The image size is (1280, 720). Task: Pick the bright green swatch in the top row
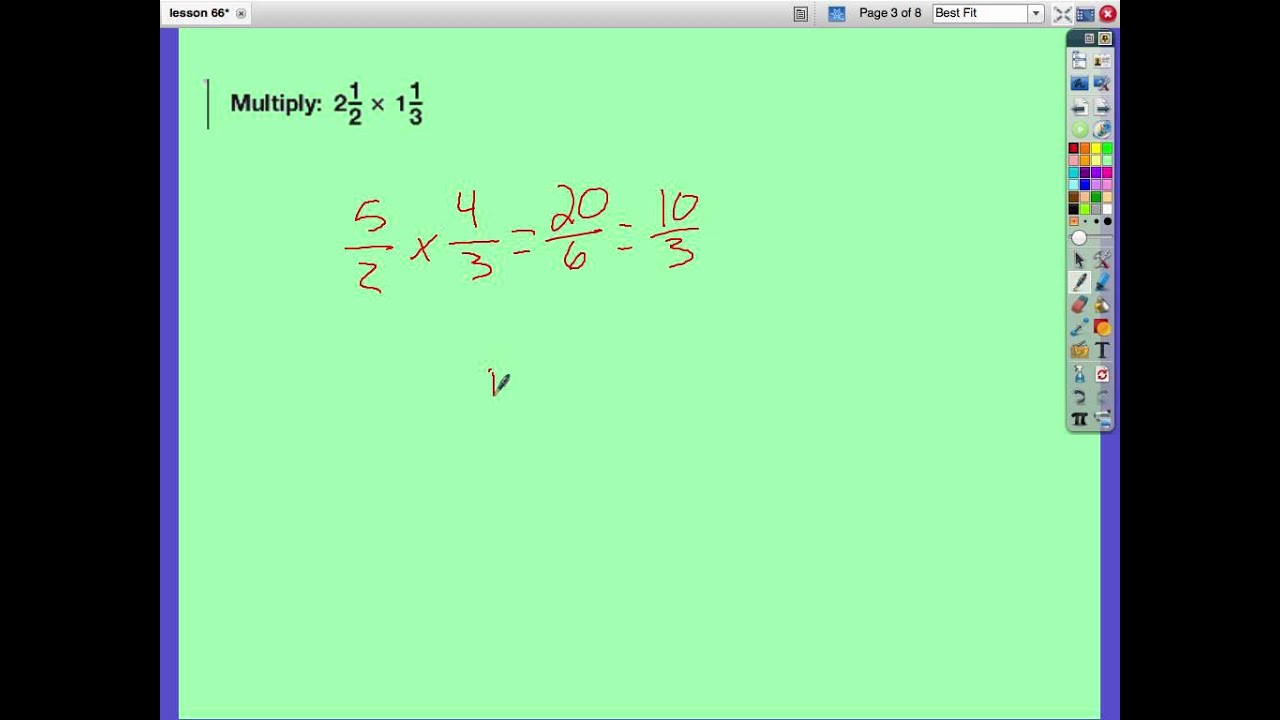click(x=1107, y=148)
